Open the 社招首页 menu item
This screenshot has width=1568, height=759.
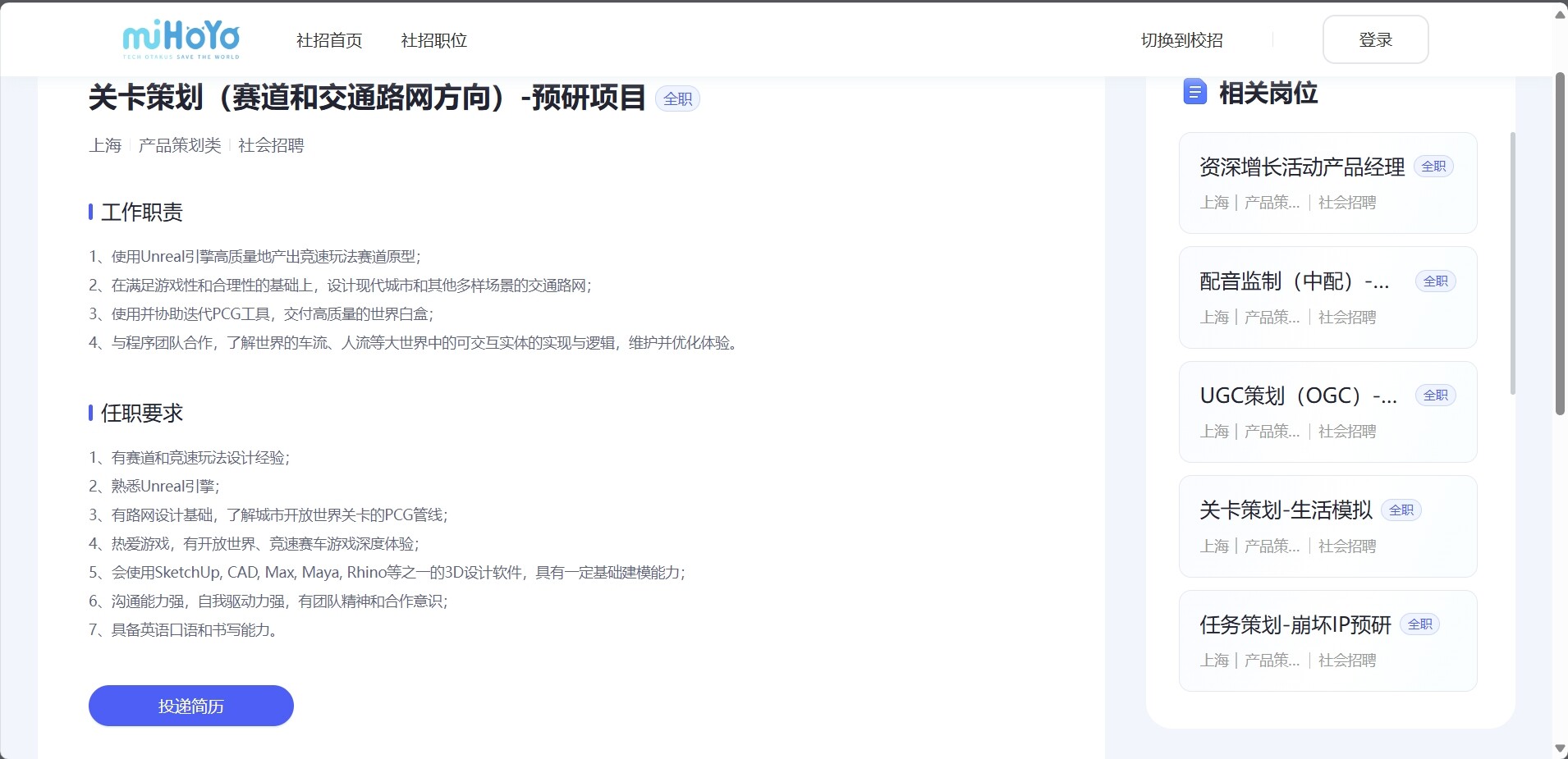coord(329,40)
